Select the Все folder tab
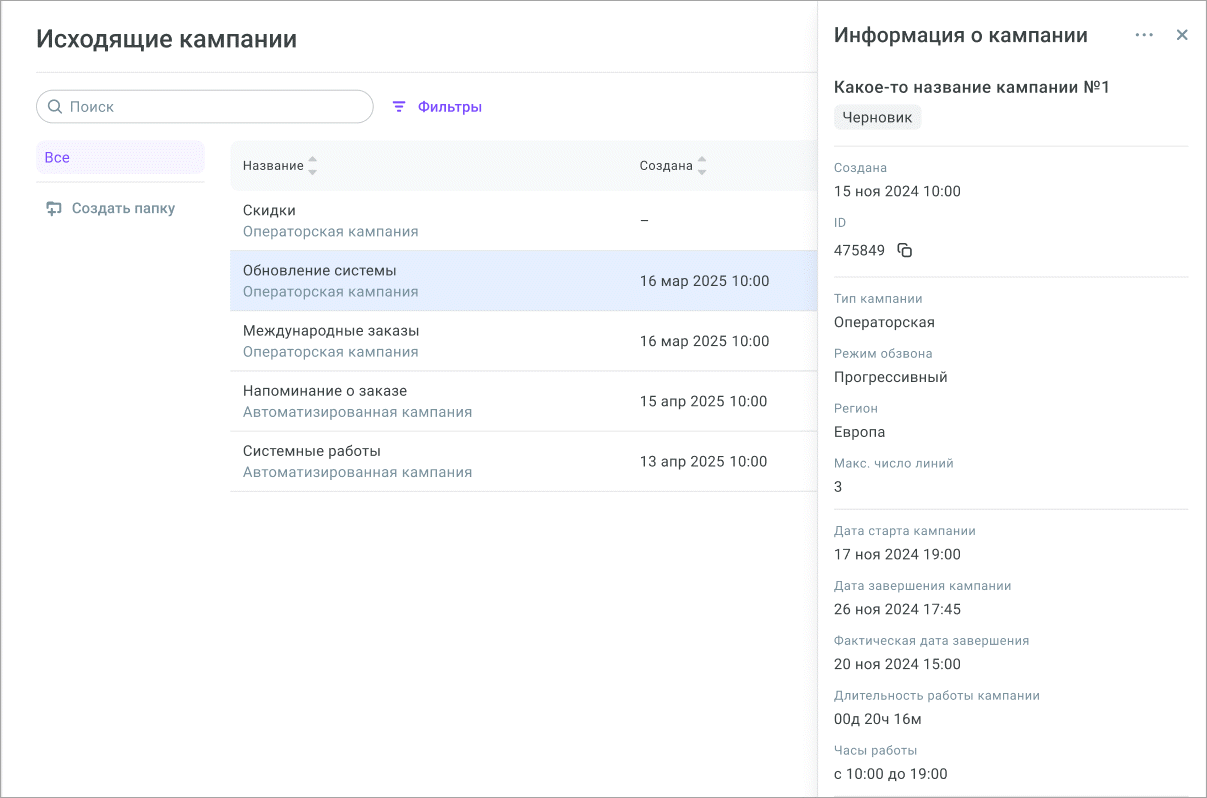 click(x=120, y=157)
